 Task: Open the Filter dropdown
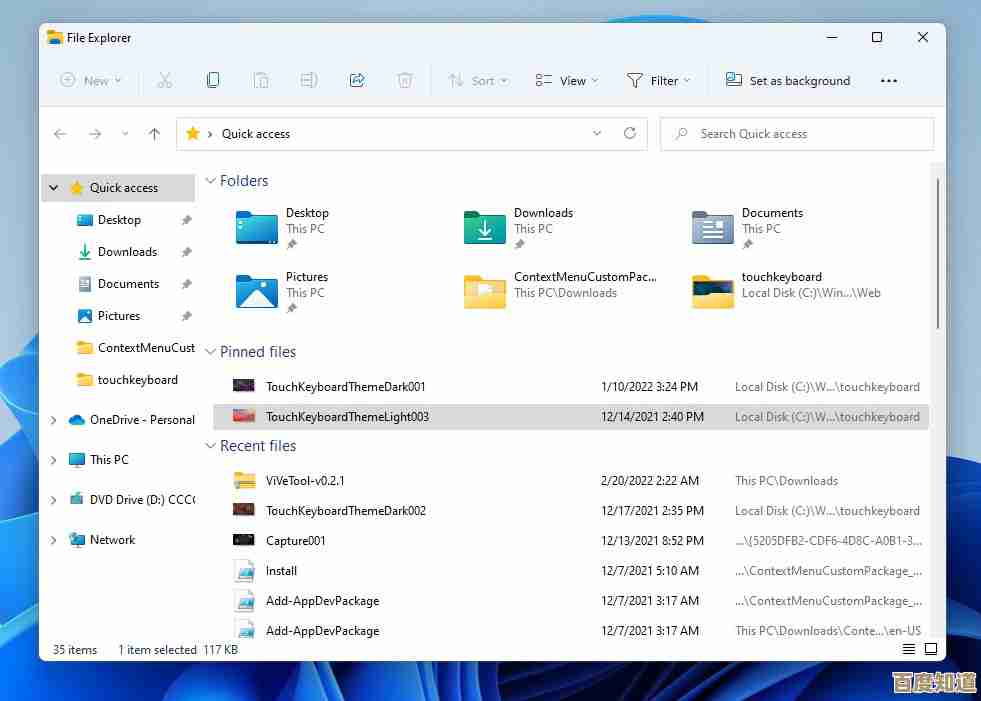coord(658,81)
